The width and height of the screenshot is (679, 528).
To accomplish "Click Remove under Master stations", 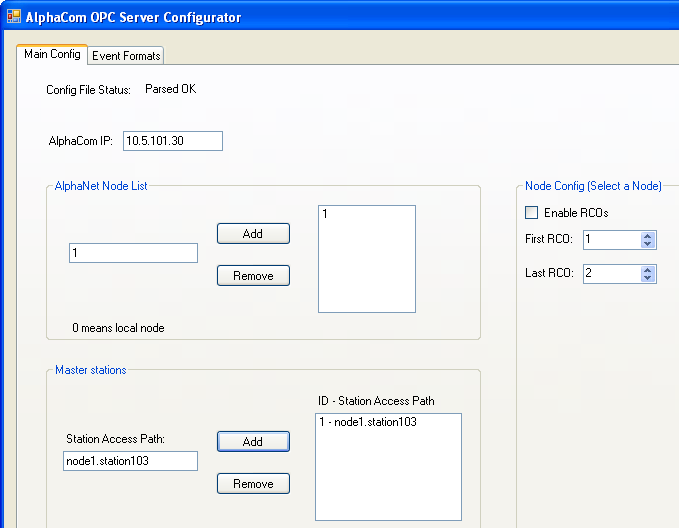I will click(253, 484).
